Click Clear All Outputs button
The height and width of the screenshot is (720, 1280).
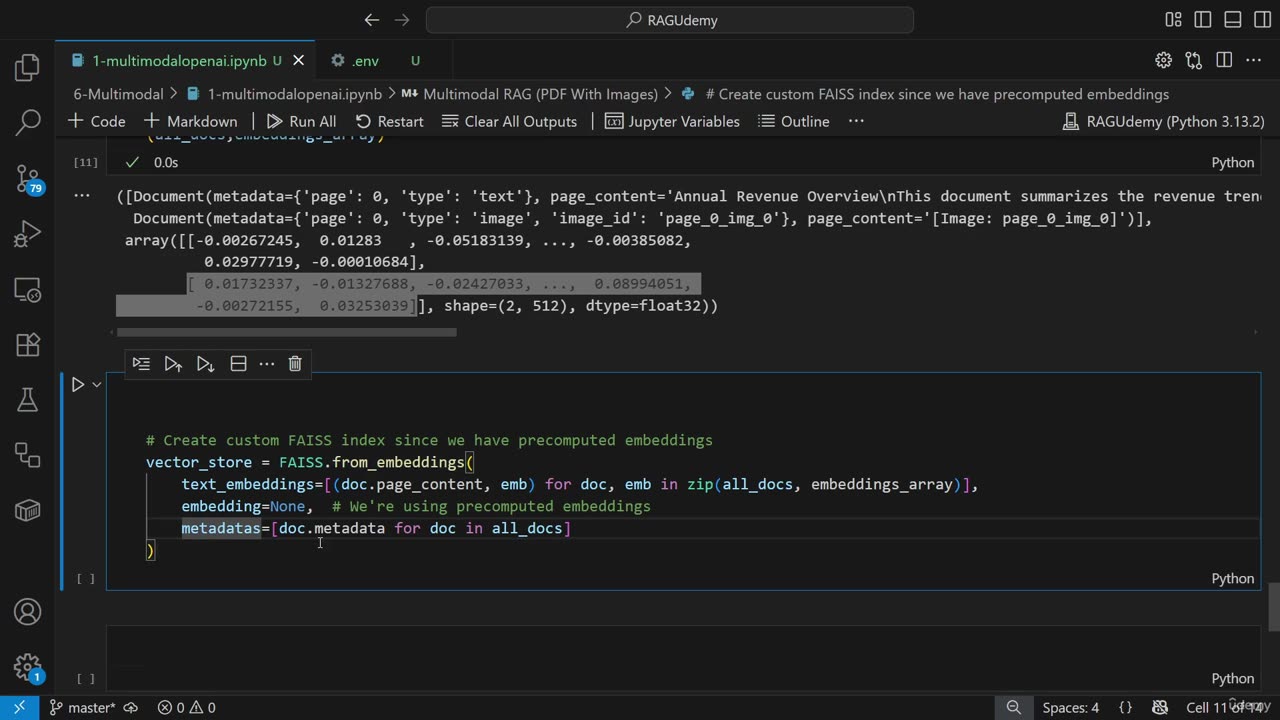(x=509, y=121)
